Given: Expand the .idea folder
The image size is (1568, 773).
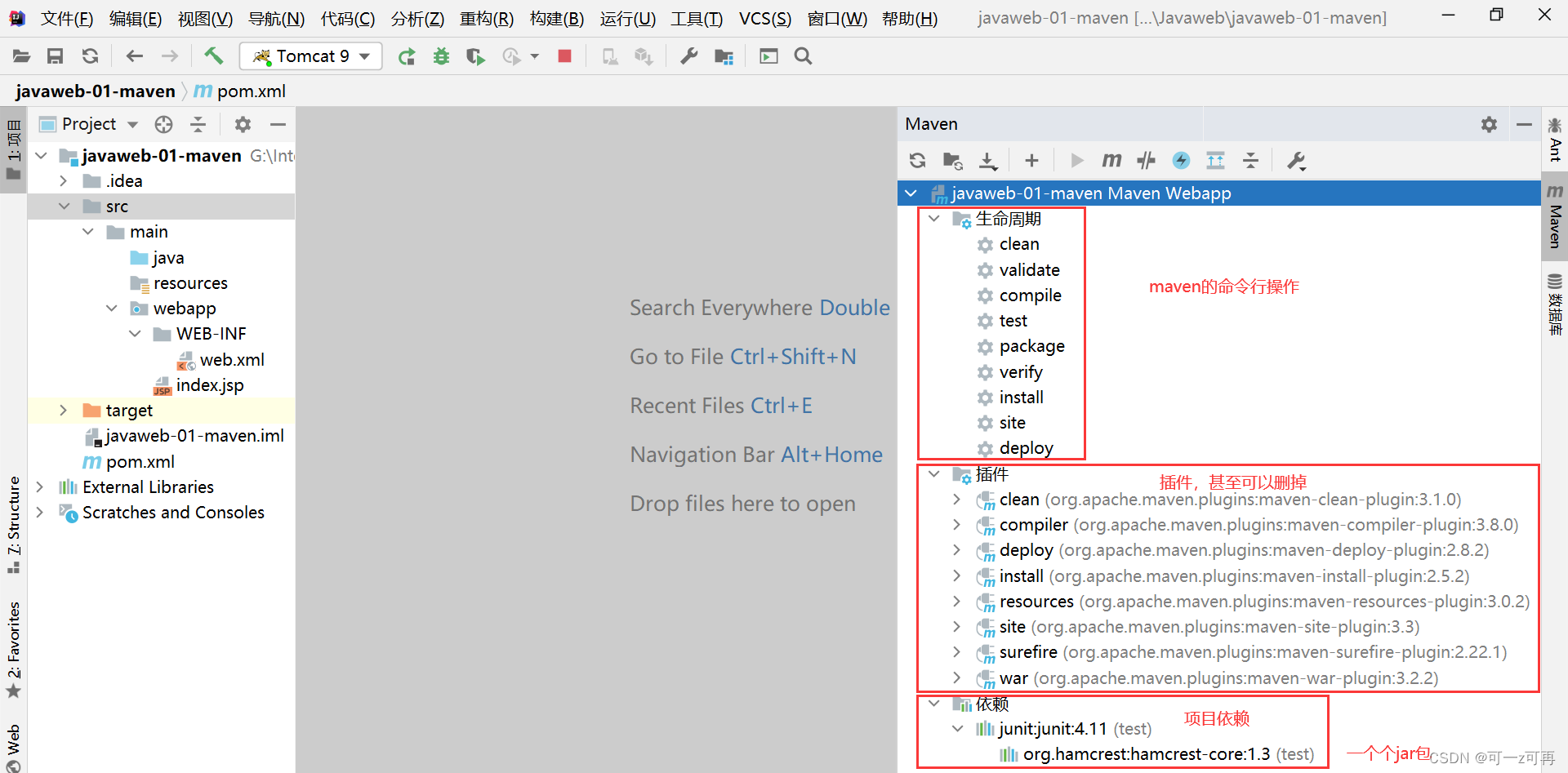Looking at the screenshot, I should tap(63, 180).
